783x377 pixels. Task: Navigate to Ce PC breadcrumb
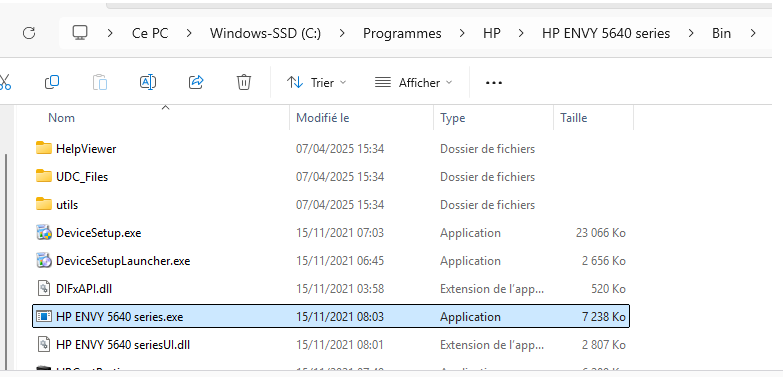click(150, 33)
